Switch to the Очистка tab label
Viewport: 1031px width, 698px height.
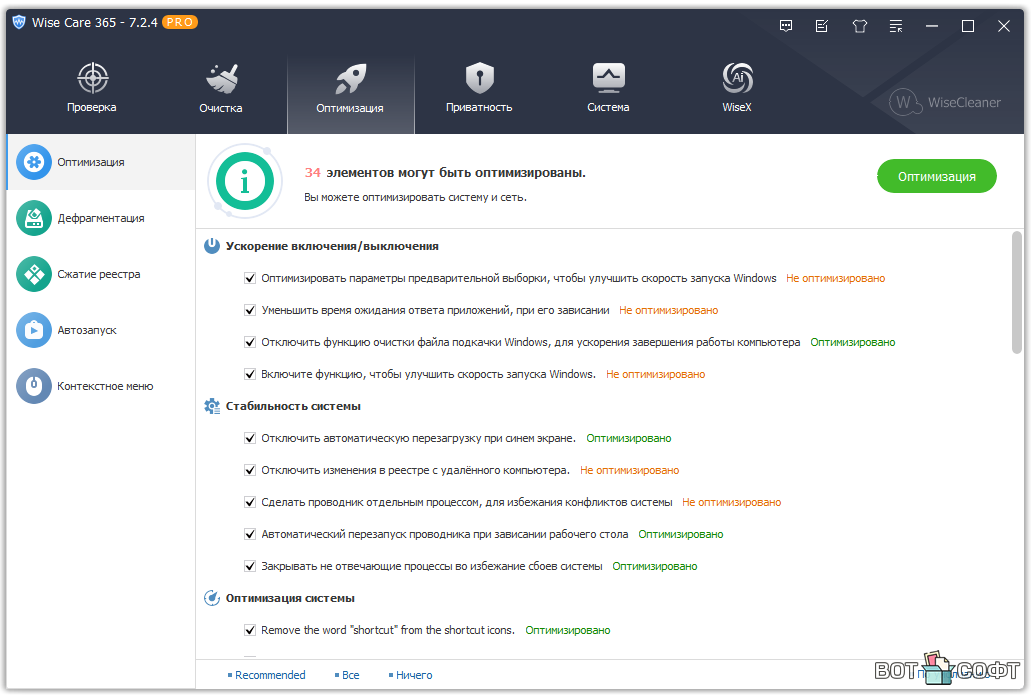tap(221, 108)
